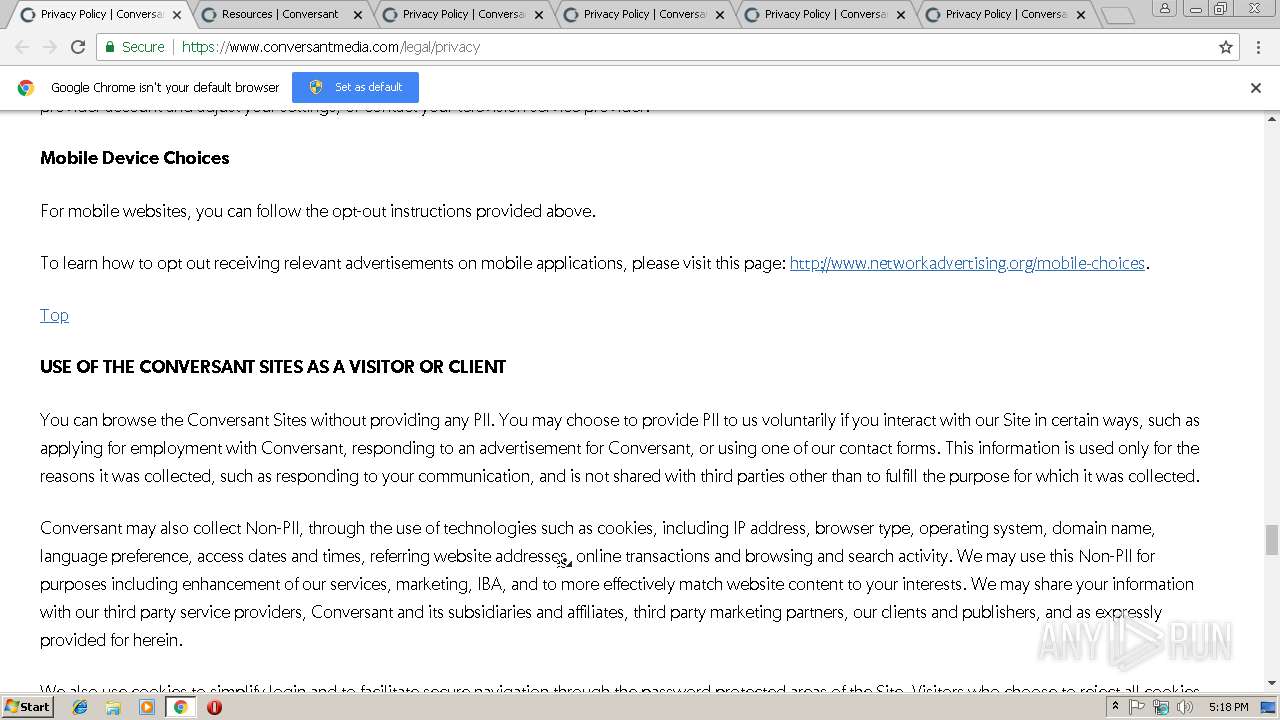Open the Chrome user profile icon
This screenshot has height=720, width=1280.
(x=1164, y=9)
